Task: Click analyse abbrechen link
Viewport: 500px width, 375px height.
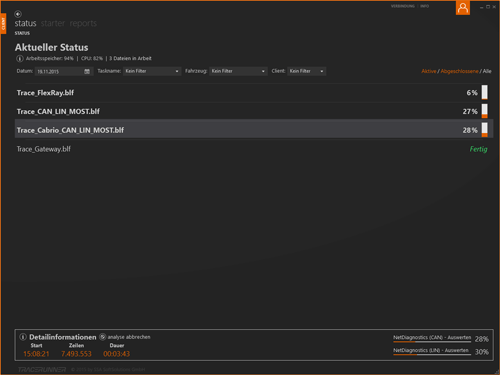Action: pos(129,337)
